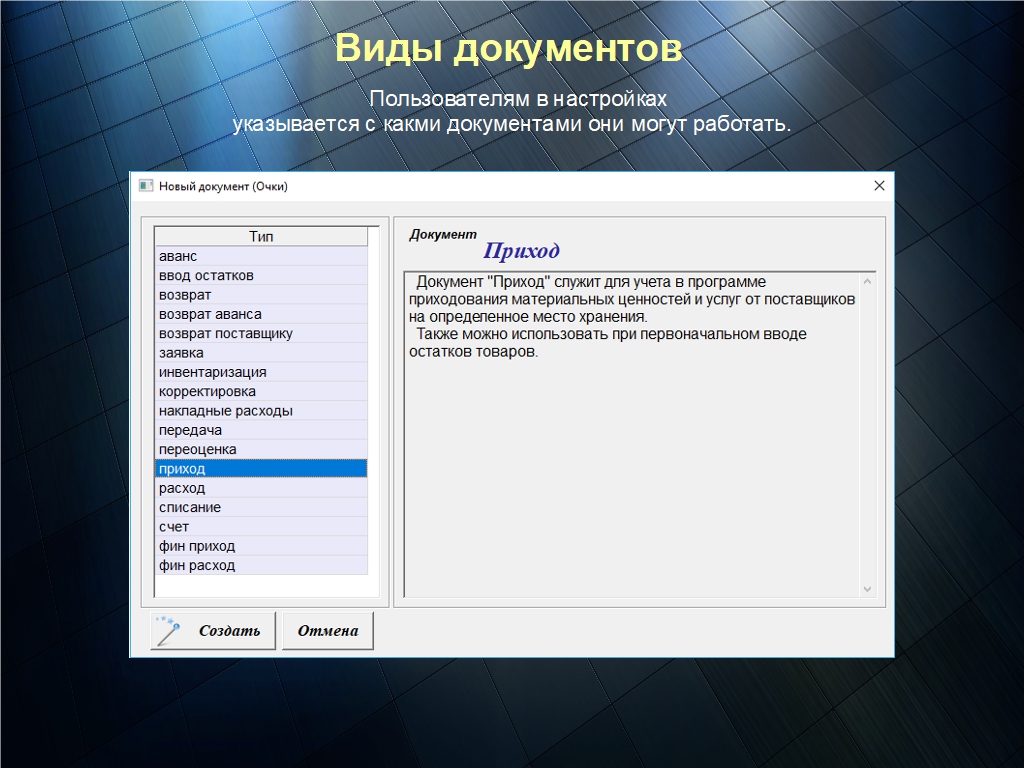
Task: Pick списание from the type list
Action: [190, 507]
